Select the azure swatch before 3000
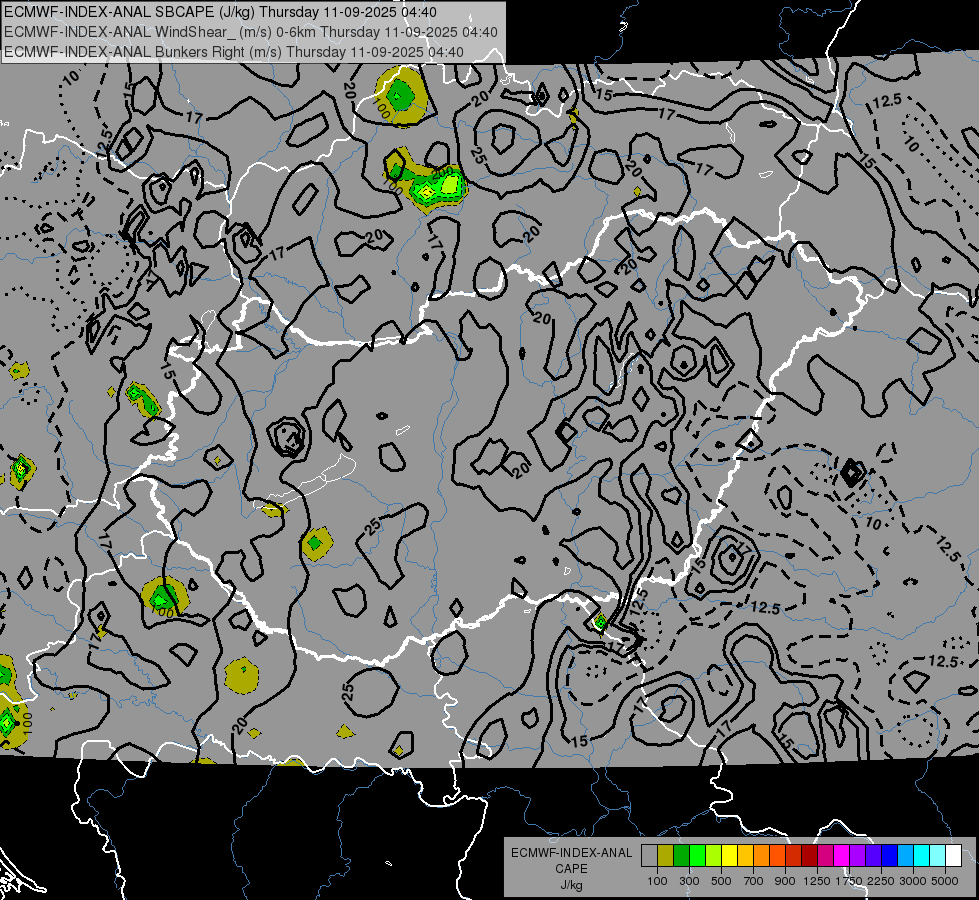The height and width of the screenshot is (900, 979). pos(905,856)
